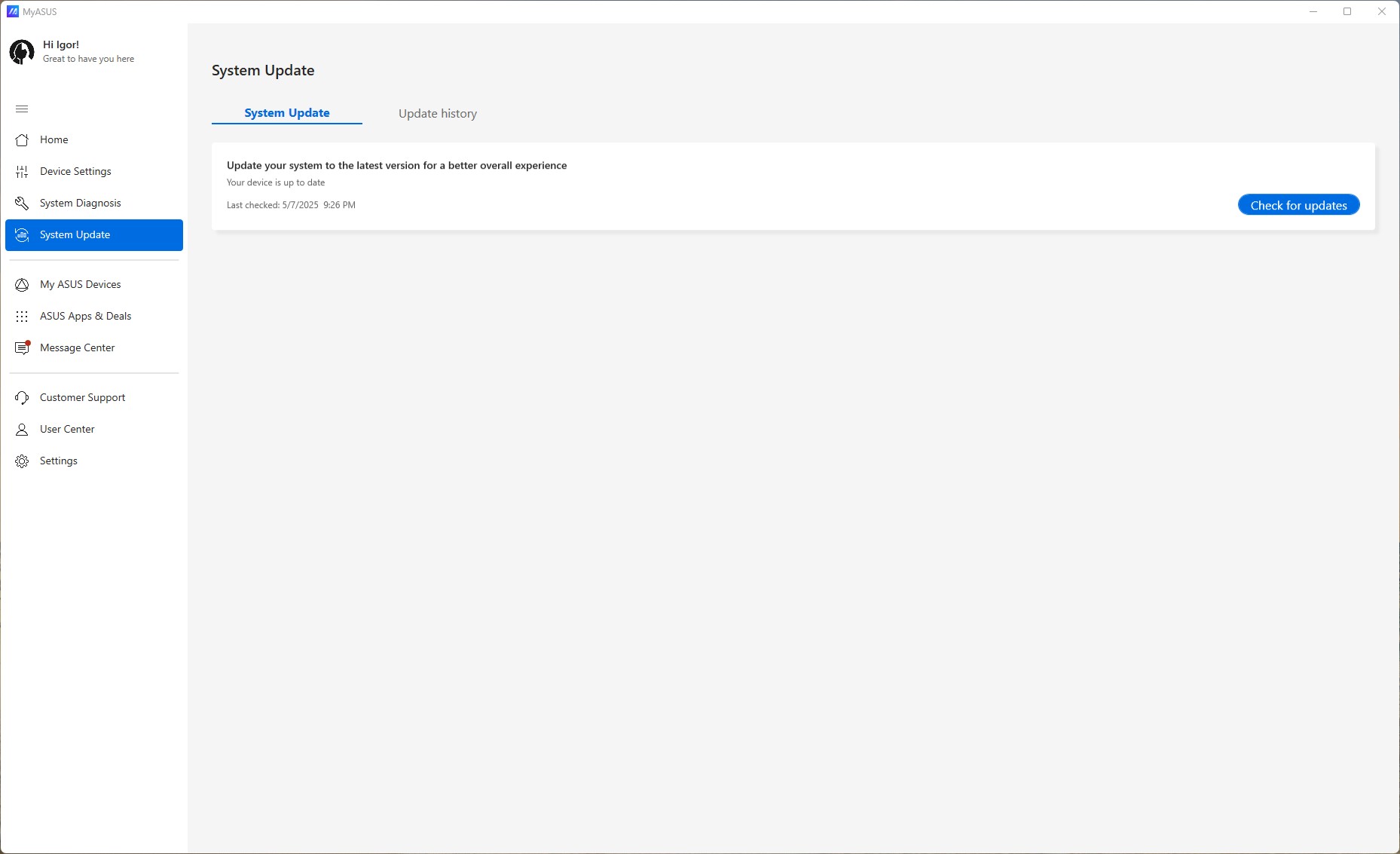The width and height of the screenshot is (1400, 854).
Task: Select the System Update tab
Action: 287,113
